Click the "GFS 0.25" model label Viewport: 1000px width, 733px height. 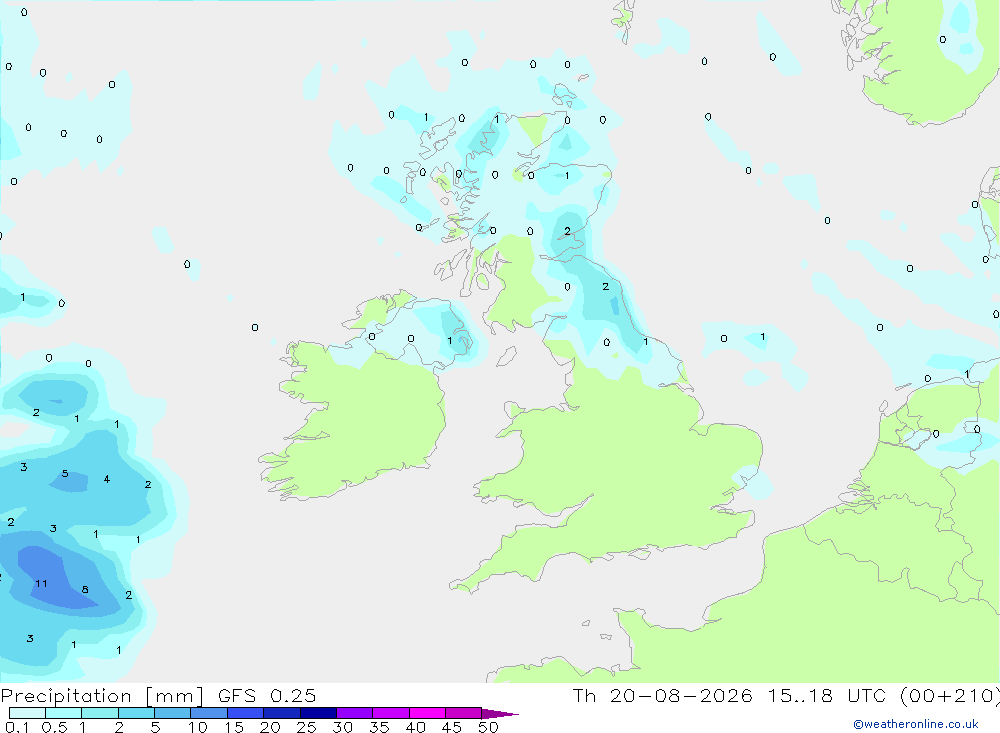267,695
